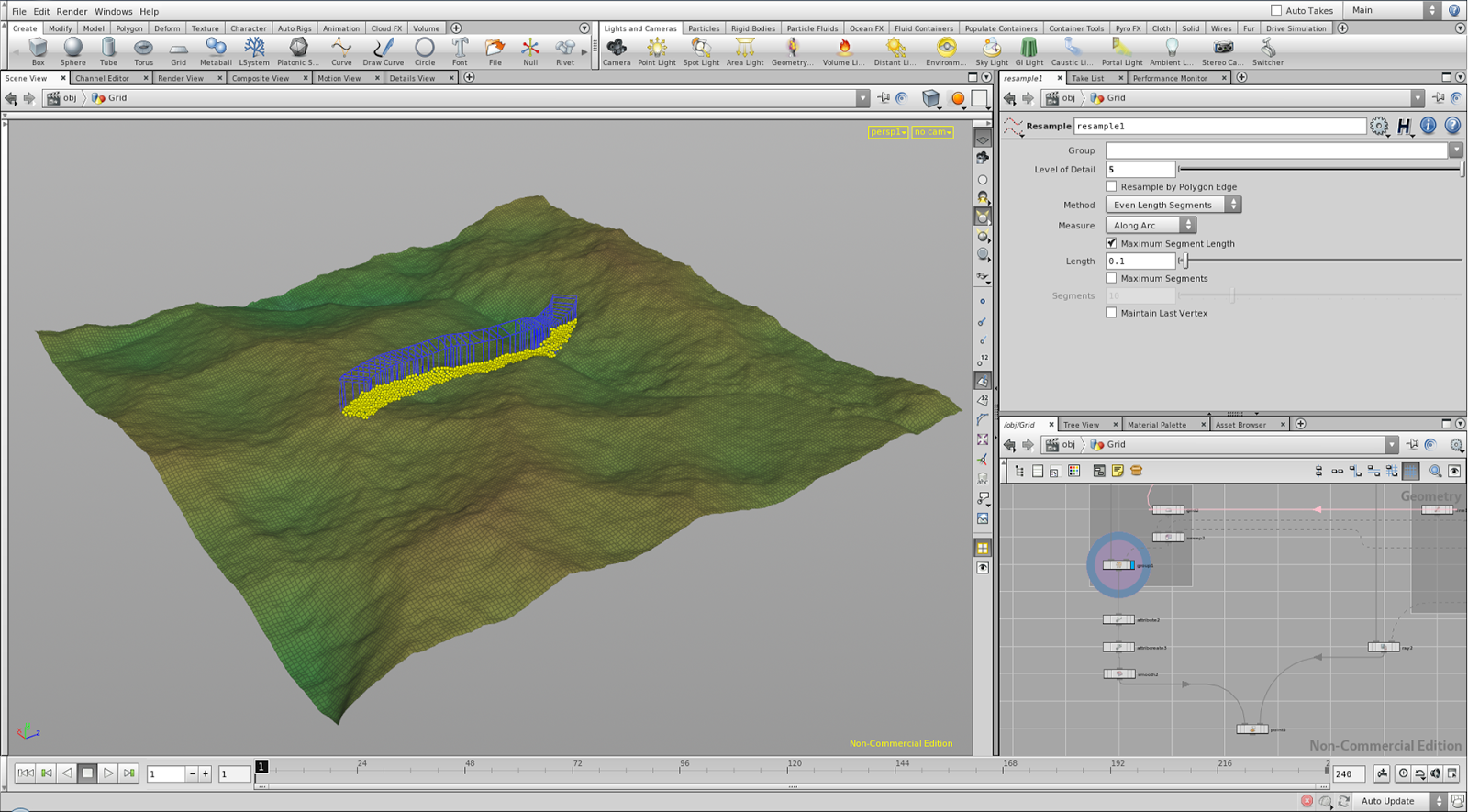
Task: Enable Resample by Polygon Edge checkbox
Action: coord(1111,186)
